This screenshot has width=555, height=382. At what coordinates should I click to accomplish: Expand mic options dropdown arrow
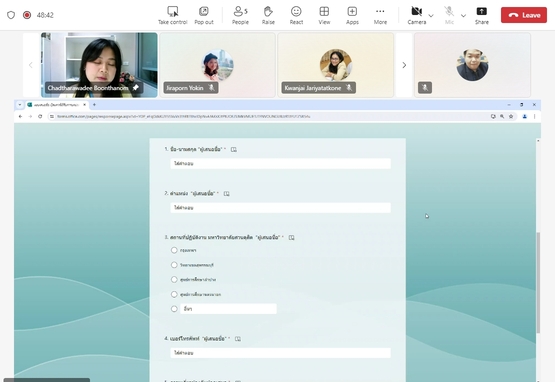(463, 16)
